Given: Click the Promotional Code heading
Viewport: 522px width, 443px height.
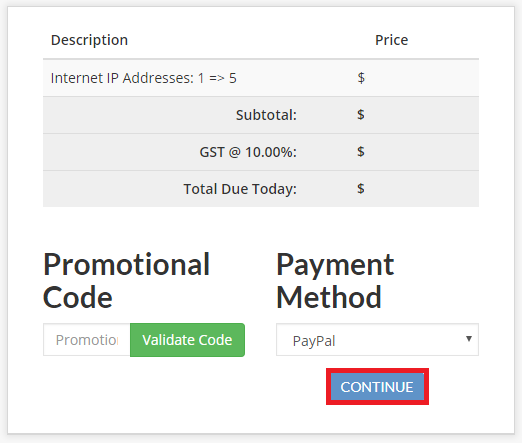Looking at the screenshot, I should pos(127,281).
